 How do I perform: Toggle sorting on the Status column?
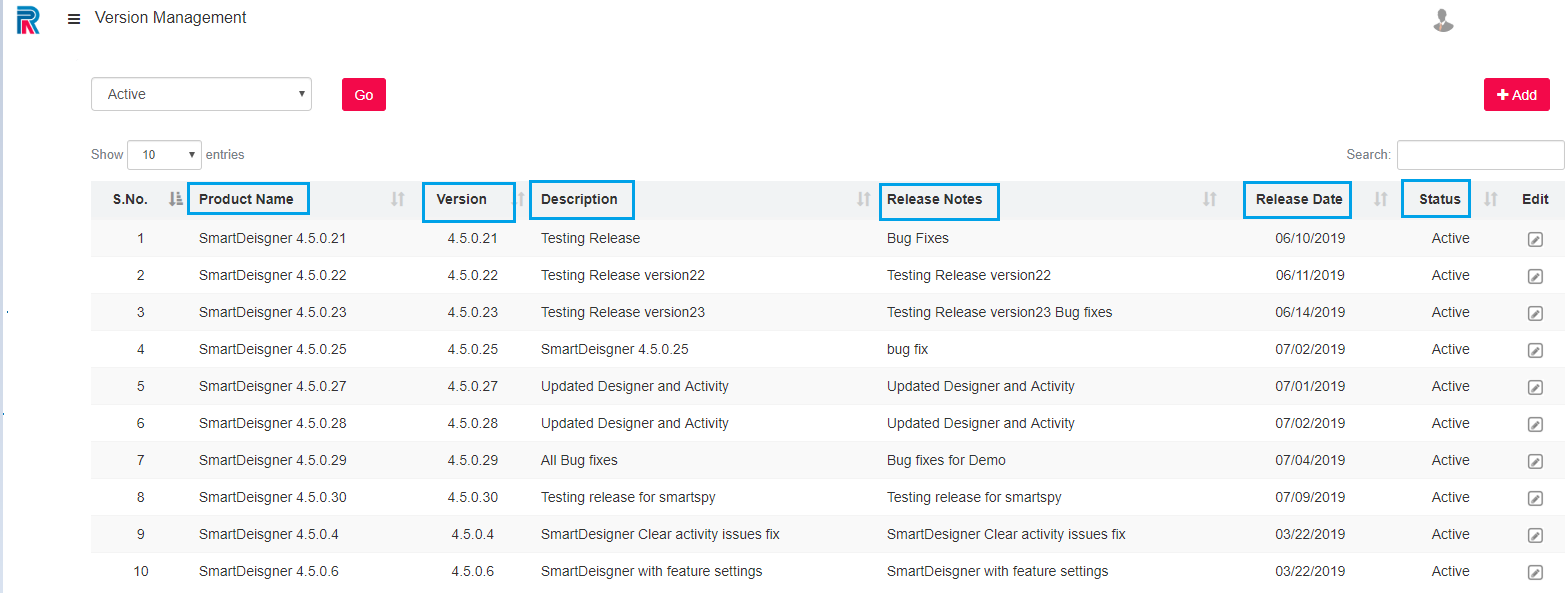[1490, 199]
